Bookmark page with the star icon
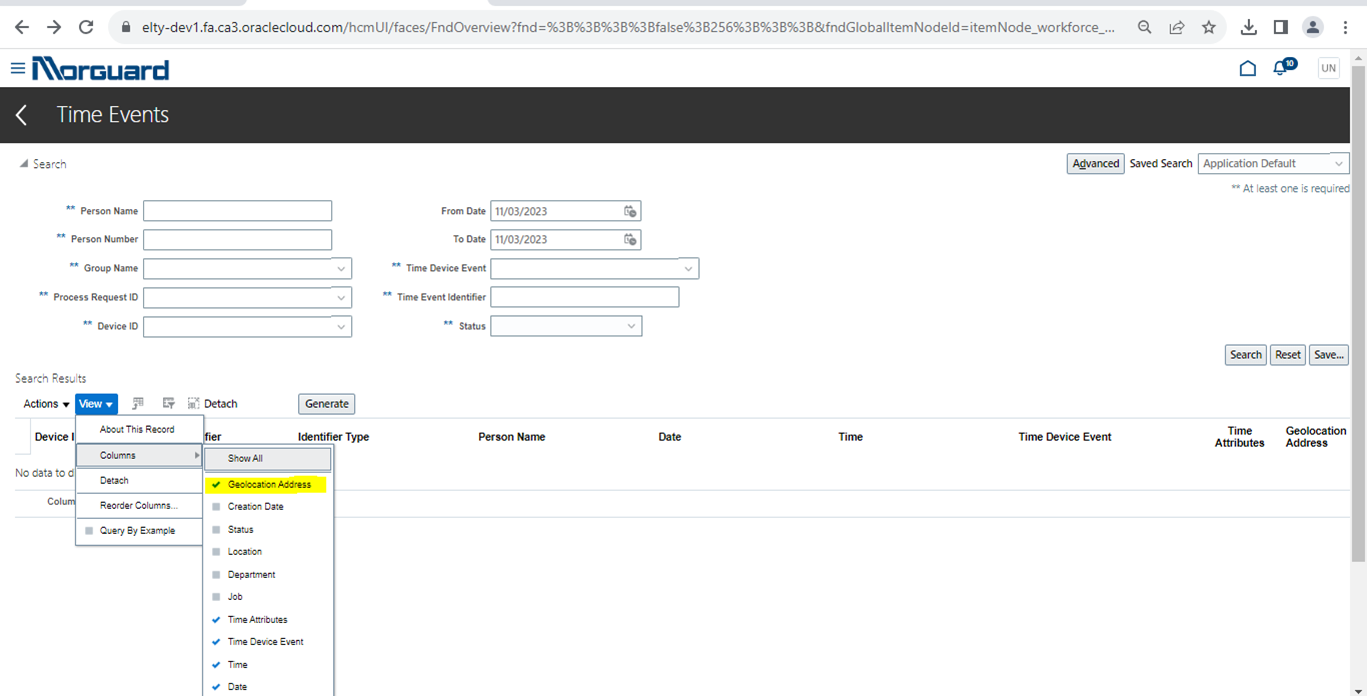 click(x=1209, y=27)
